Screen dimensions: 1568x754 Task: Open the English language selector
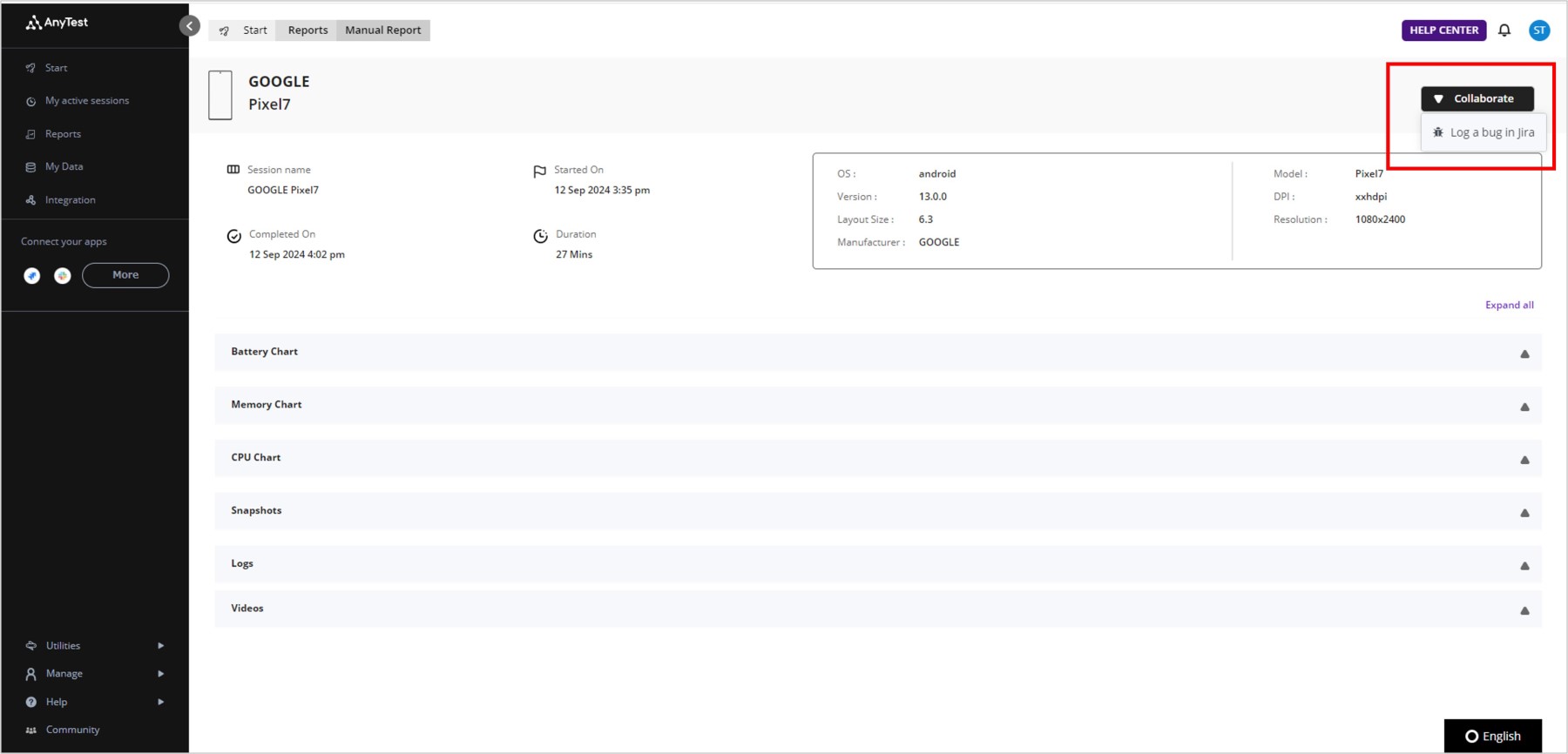[1493, 737]
